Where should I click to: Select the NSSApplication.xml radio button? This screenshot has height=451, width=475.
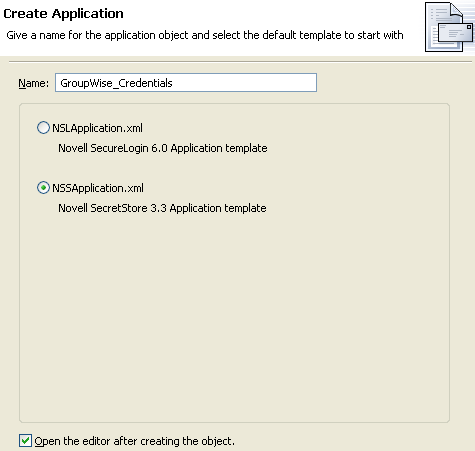[43, 188]
